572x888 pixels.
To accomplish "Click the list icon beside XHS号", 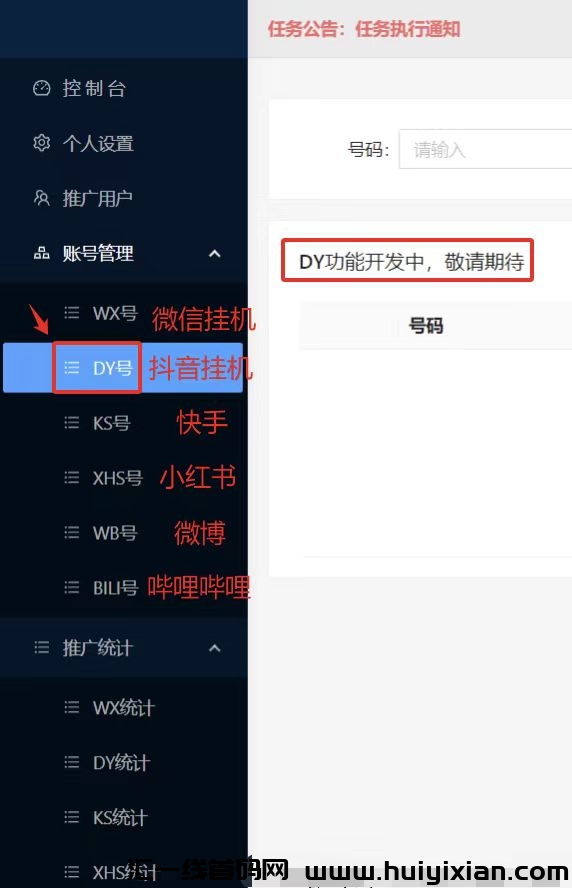I will pyautogui.click(x=71, y=477).
